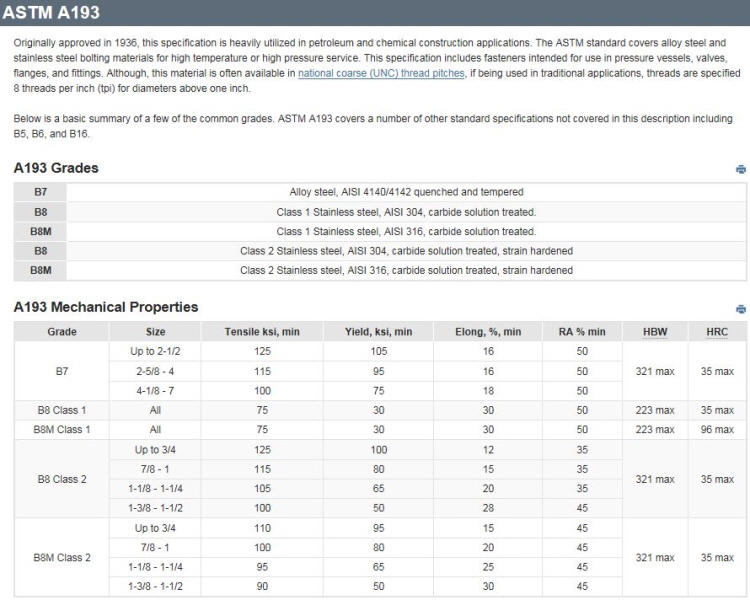Select the A193 Mechanical Properties heading

(x=106, y=307)
